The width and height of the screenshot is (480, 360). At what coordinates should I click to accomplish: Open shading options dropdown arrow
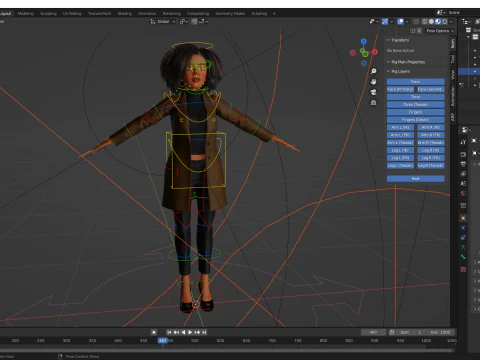tap(451, 22)
